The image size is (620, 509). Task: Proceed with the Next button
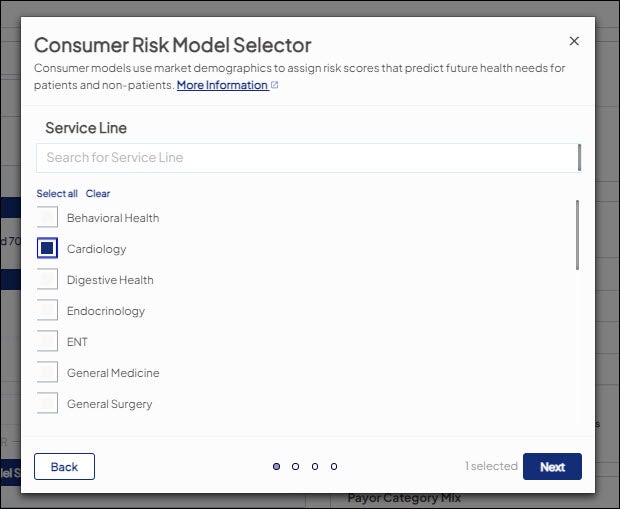pyautogui.click(x=552, y=467)
